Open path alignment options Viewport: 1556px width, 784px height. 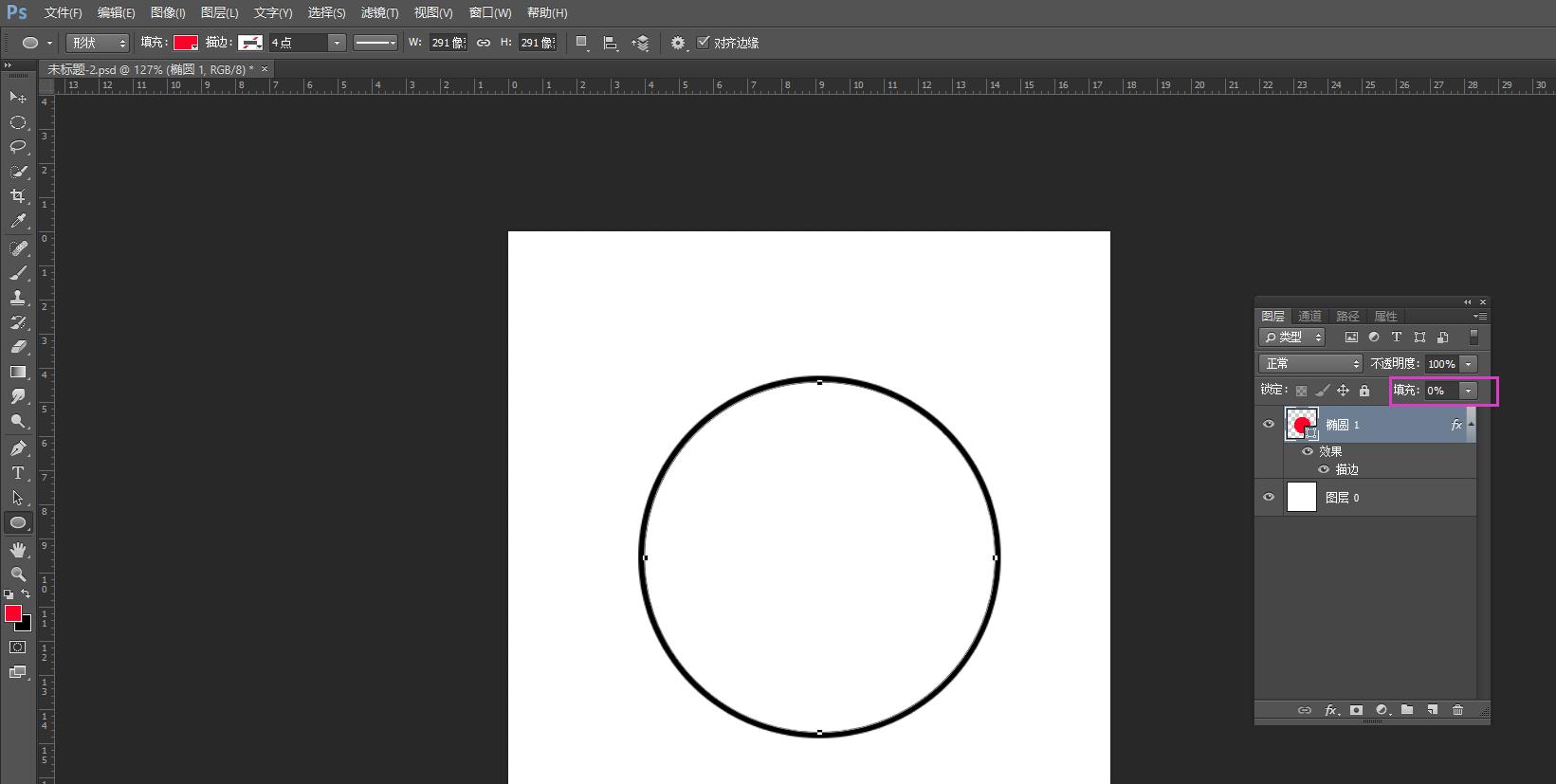click(611, 43)
